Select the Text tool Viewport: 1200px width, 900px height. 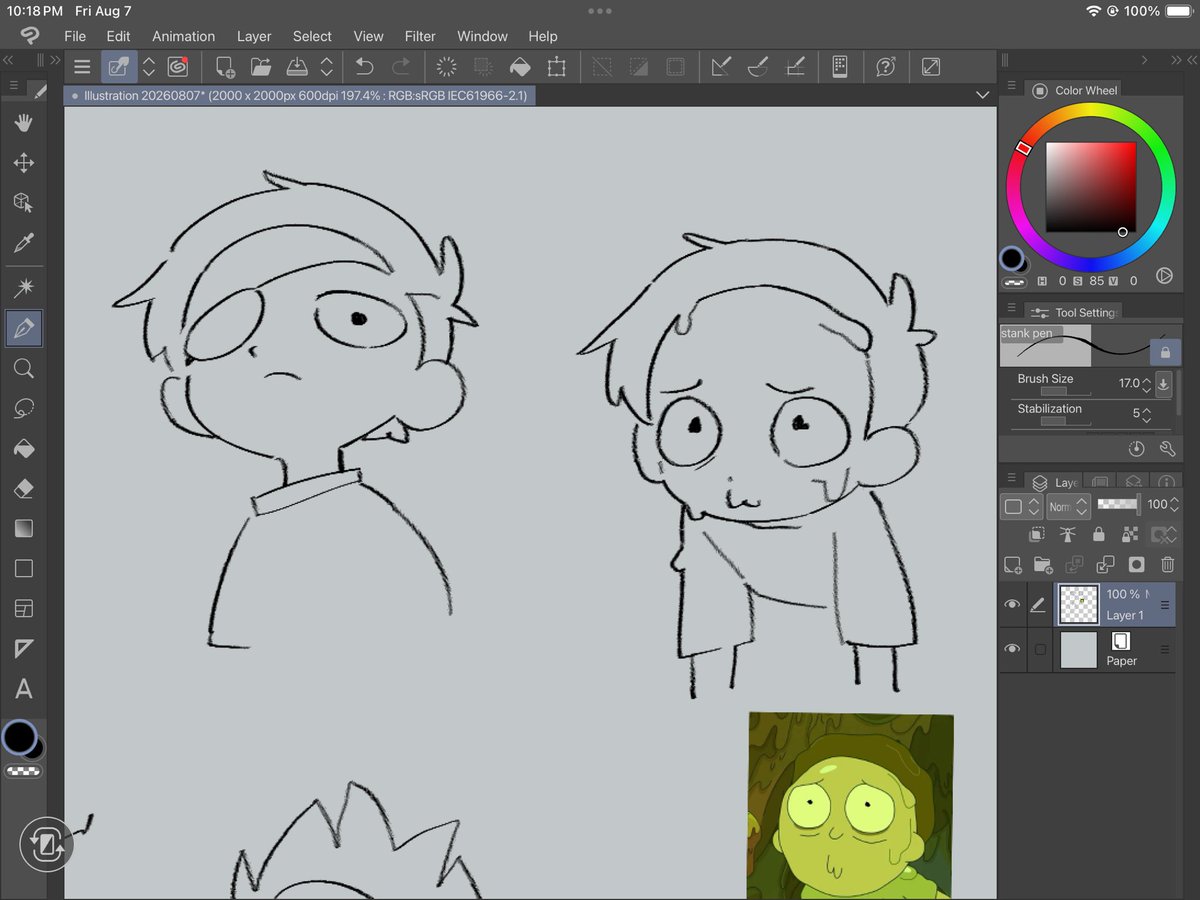tap(24, 689)
